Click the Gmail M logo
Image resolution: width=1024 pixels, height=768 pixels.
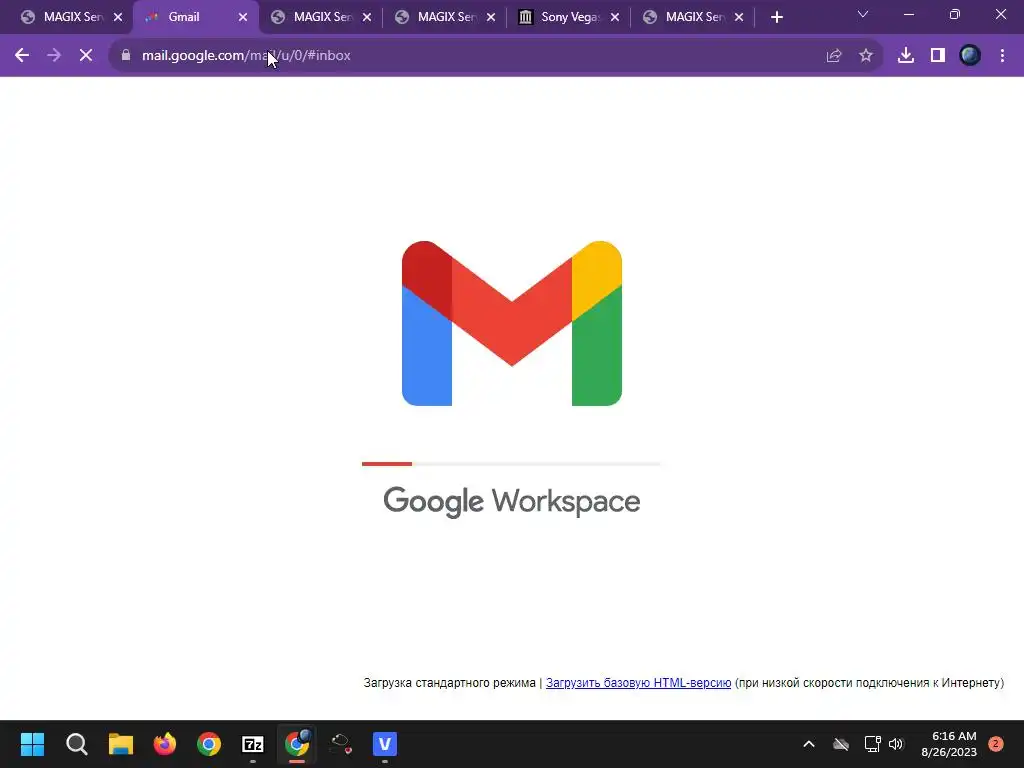point(512,323)
